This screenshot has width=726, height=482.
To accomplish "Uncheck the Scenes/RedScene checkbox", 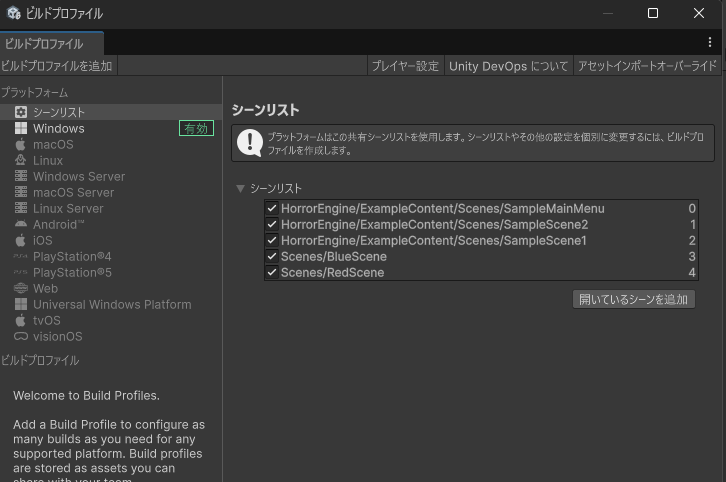I will coord(272,272).
